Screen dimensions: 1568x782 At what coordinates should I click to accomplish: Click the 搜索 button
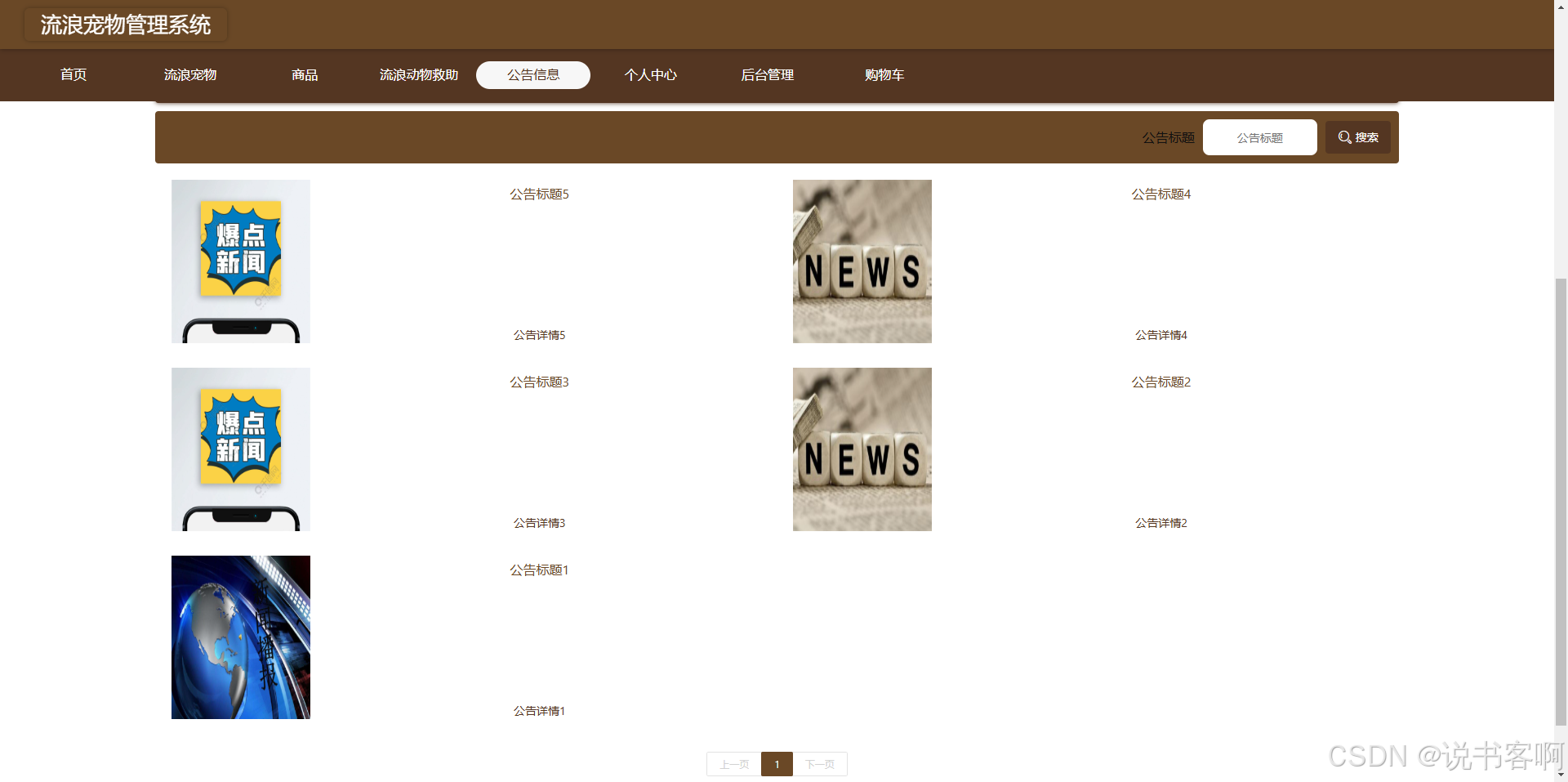point(1357,137)
